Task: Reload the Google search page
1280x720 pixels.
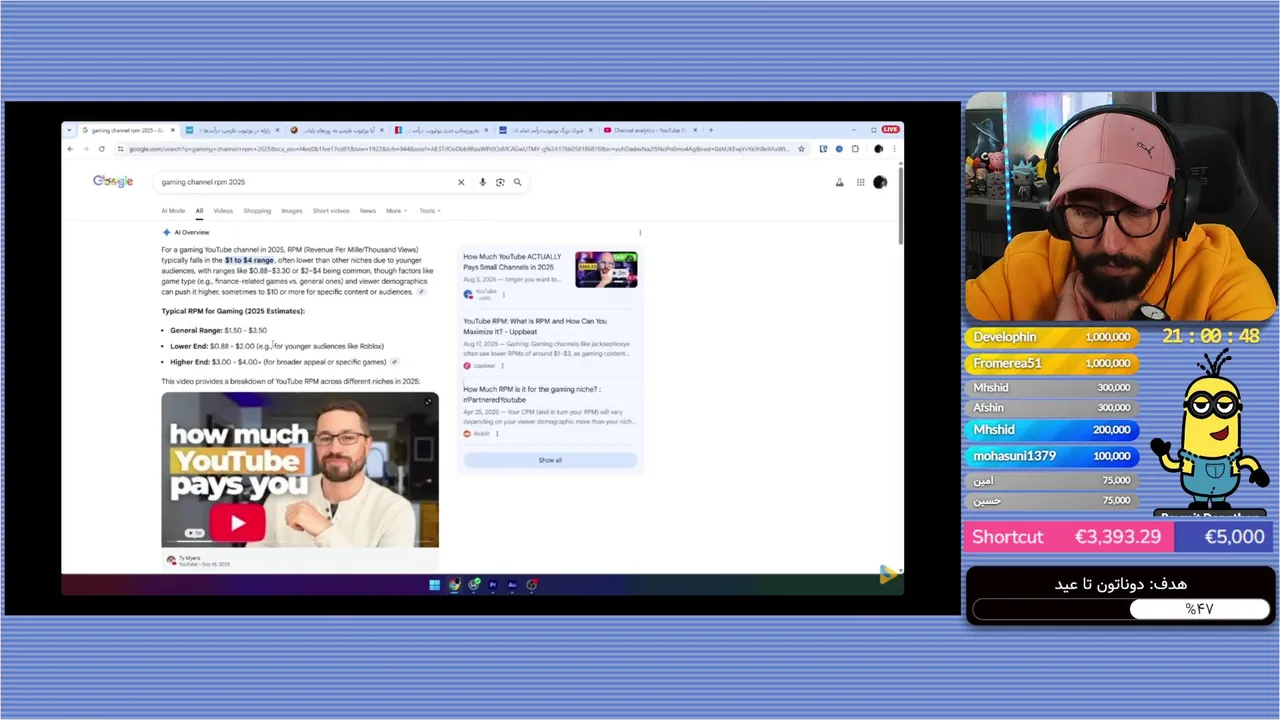Action: [101, 149]
